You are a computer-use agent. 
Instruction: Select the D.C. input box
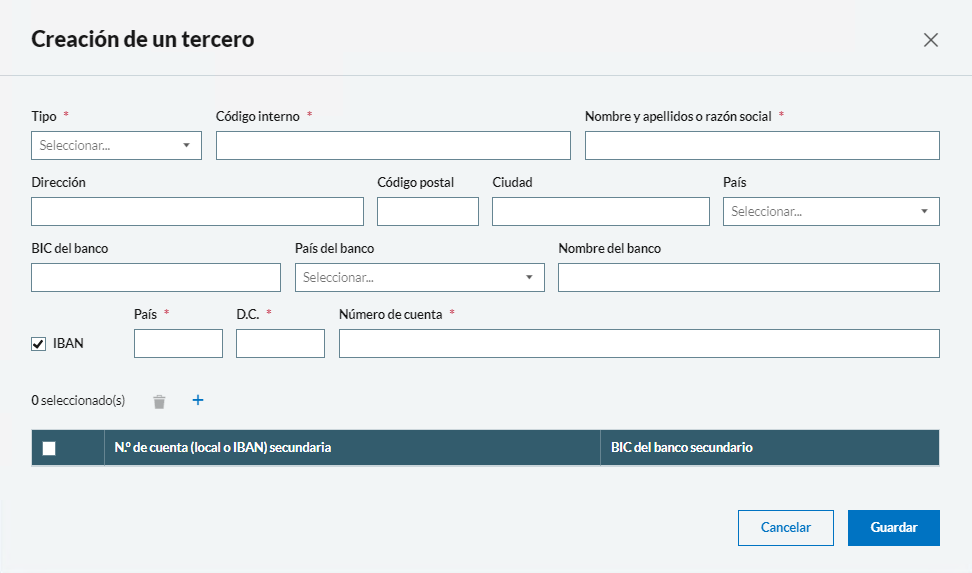point(280,343)
